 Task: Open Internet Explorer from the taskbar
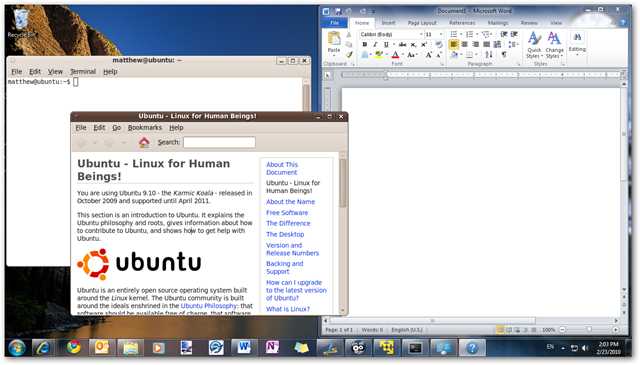pyautogui.click(x=43, y=347)
